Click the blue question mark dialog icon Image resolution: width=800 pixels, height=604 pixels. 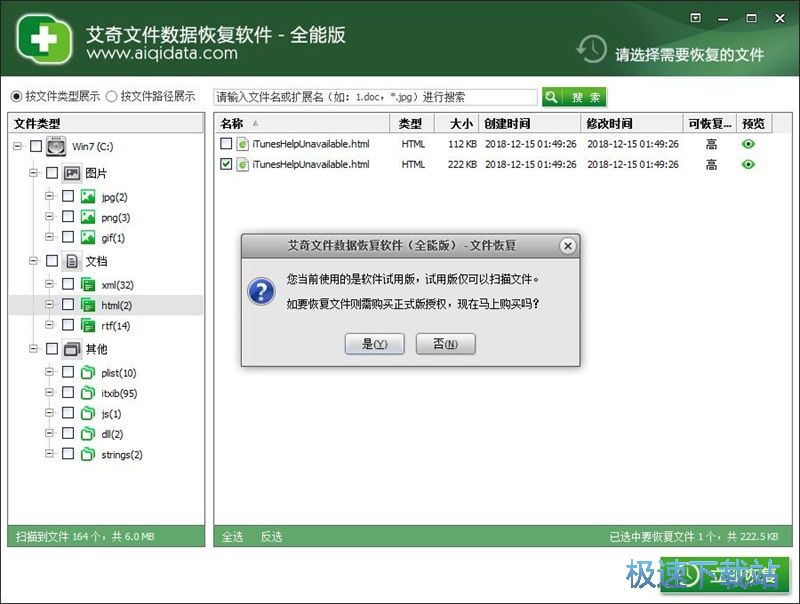tap(261, 291)
